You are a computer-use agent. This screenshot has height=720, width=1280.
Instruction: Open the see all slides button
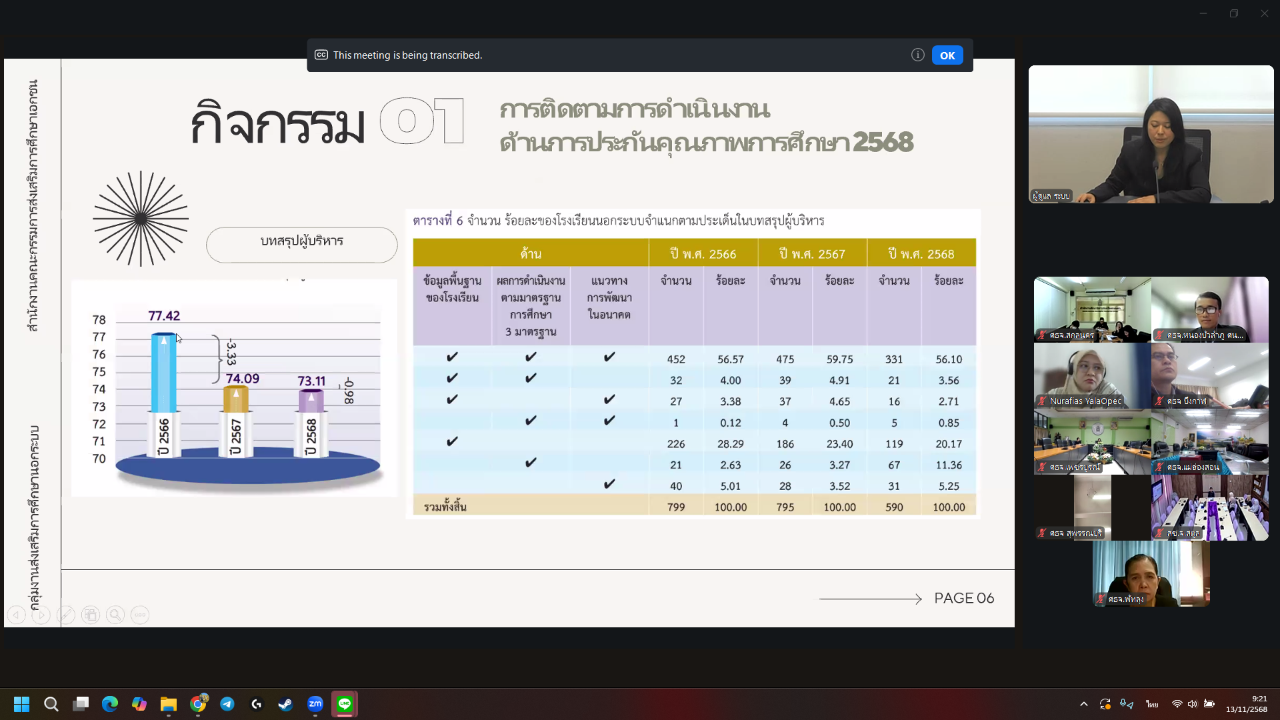coord(91,615)
